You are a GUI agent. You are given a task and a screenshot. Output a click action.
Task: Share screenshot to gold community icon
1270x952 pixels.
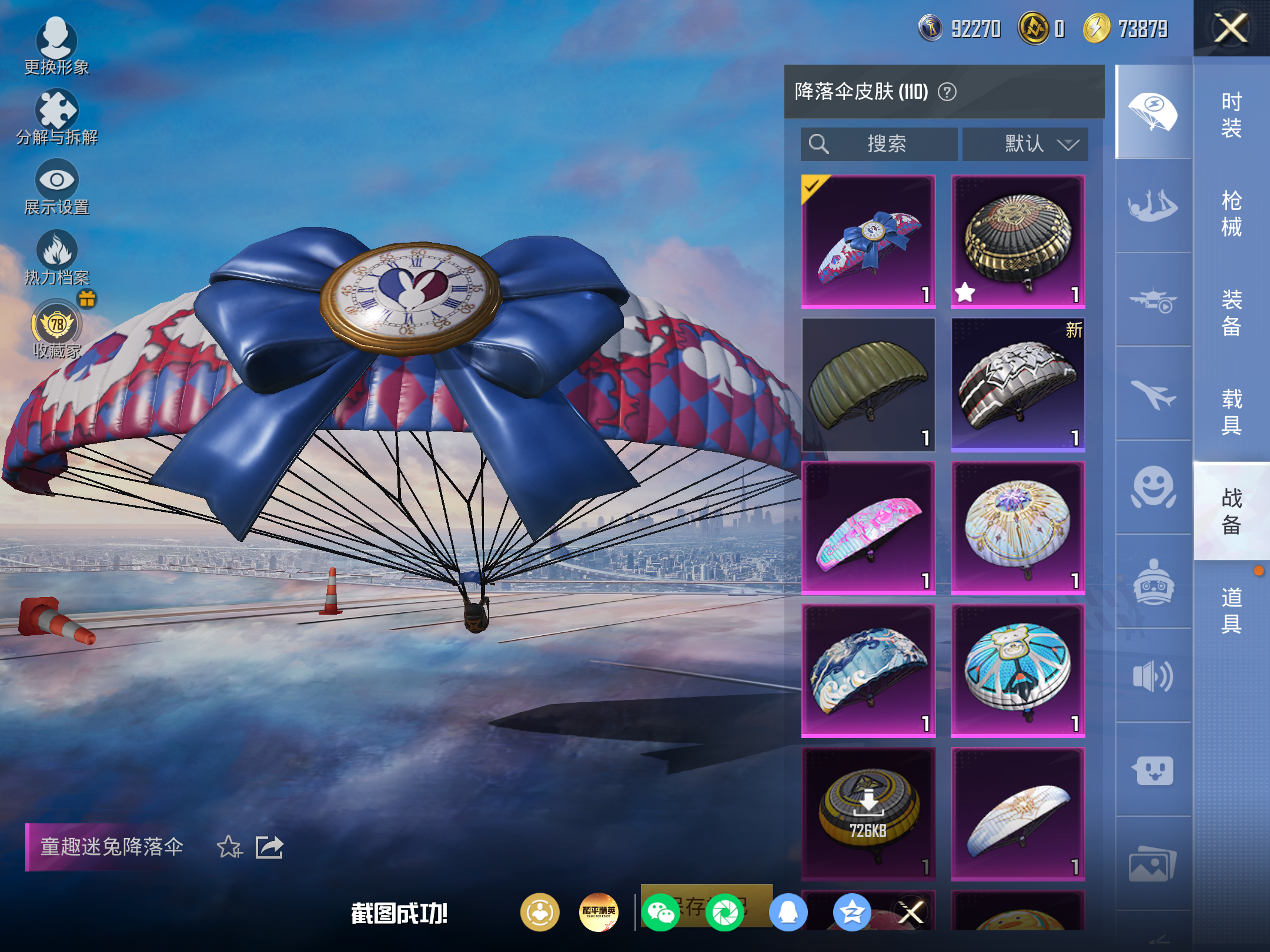[540, 913]
